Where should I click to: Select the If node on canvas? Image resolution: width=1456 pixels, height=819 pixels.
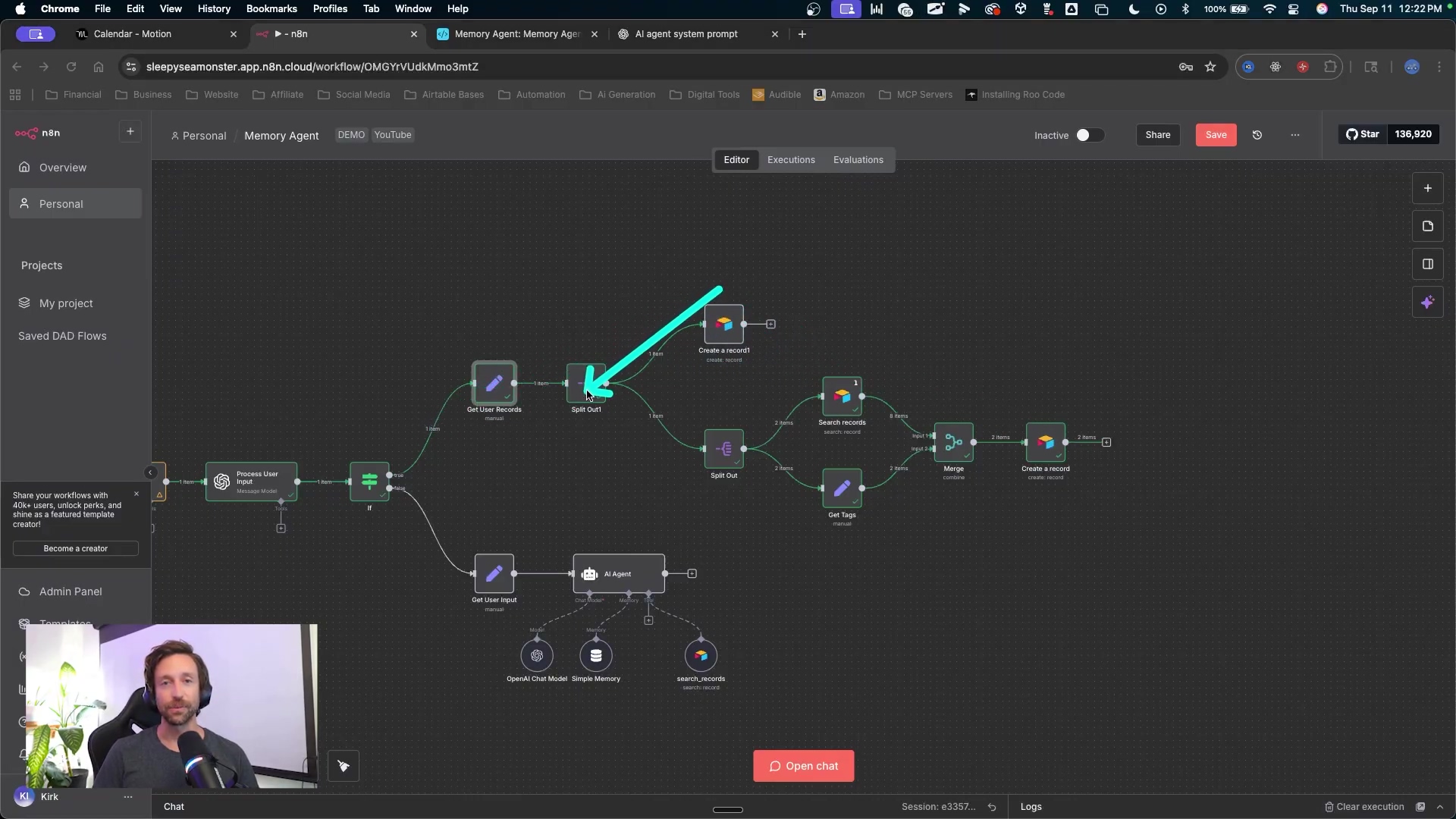coord(369,481)
